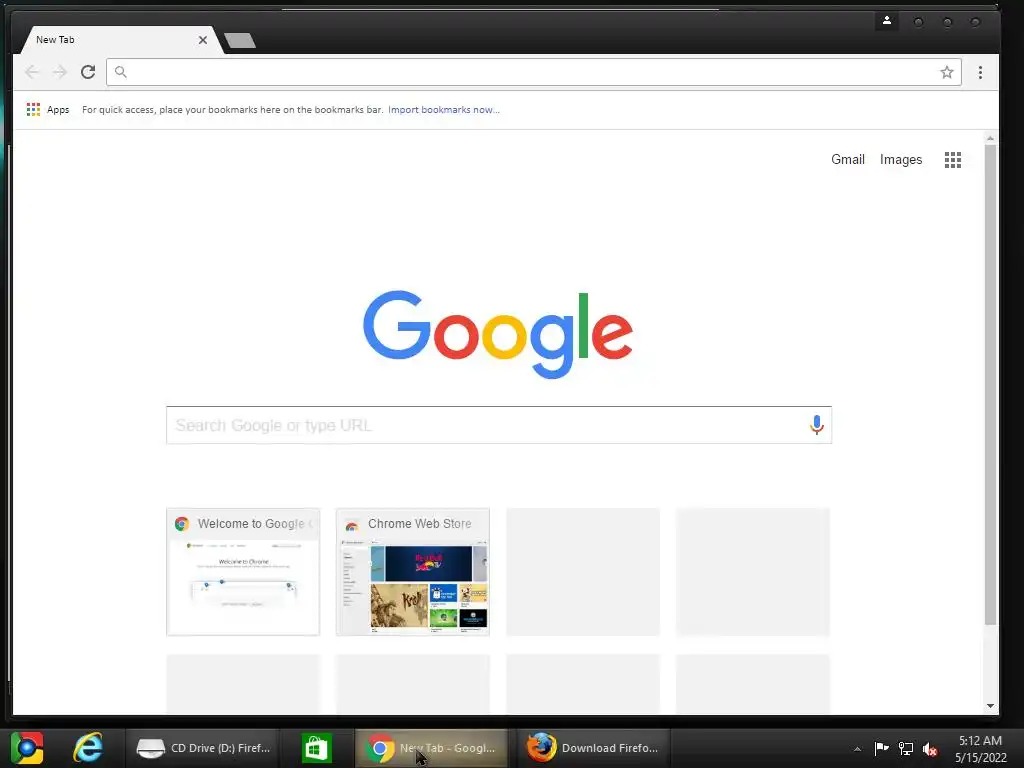Start voice search with the microphone icon

pyautogui.click(x=816, y=425)
